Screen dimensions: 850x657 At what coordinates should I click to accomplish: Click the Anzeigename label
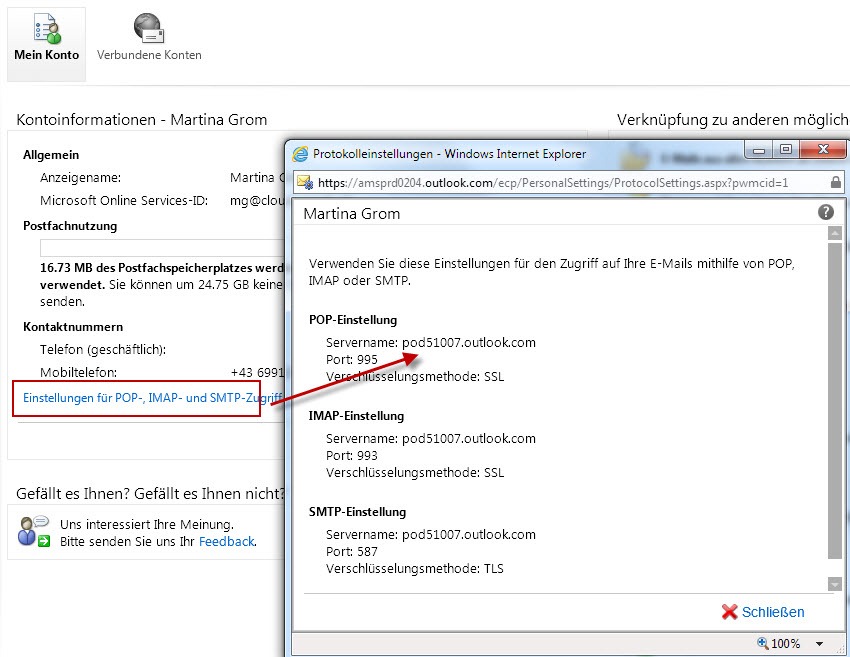coord(80,178)
